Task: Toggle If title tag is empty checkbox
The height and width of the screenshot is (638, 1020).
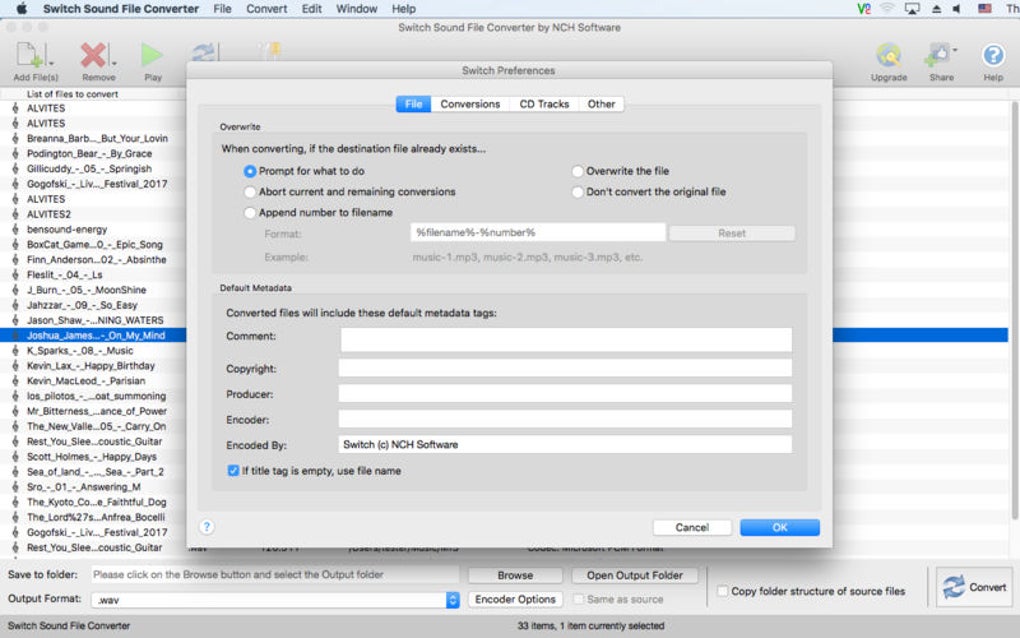Action: tap(233, 470)
